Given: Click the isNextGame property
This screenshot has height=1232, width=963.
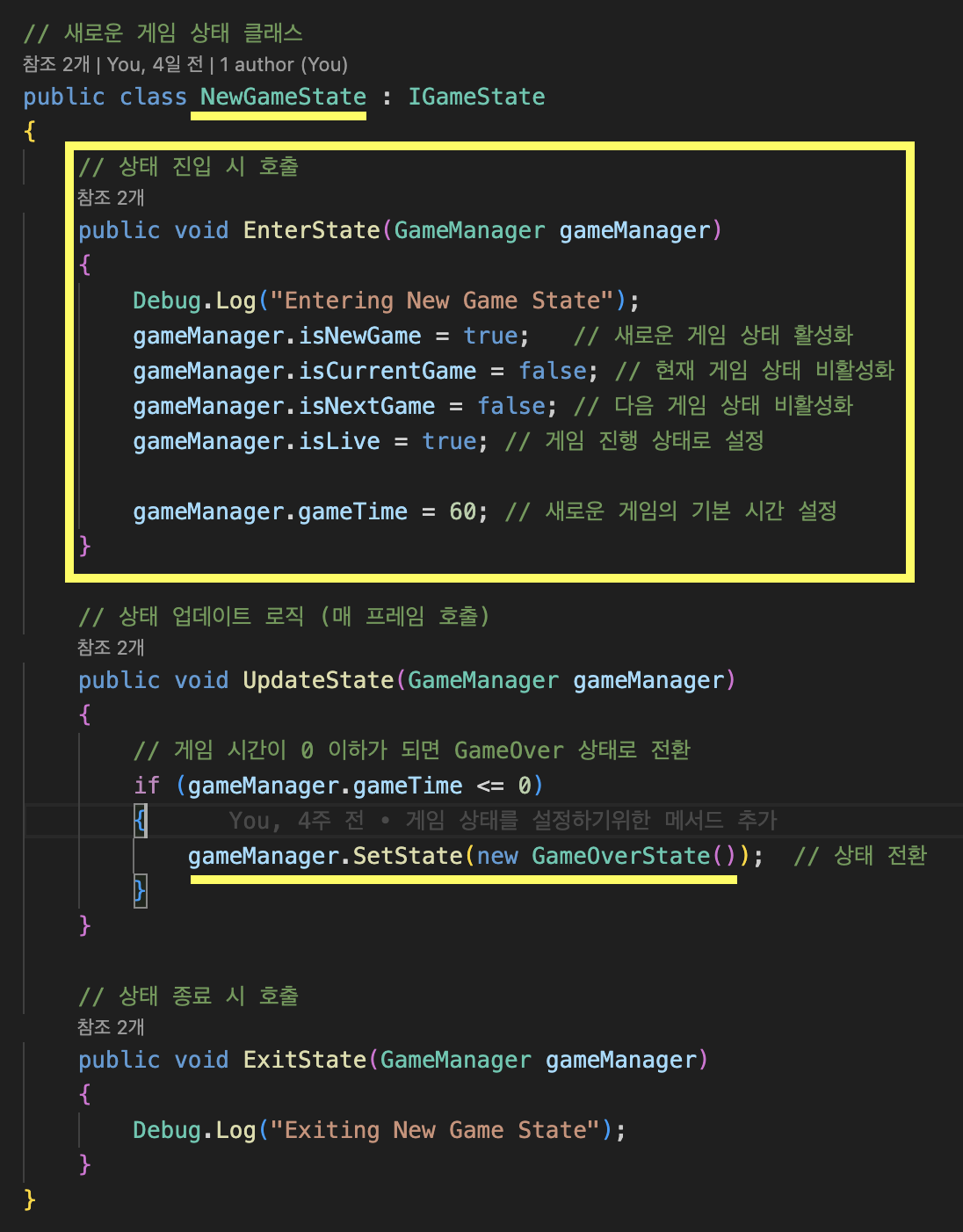Looking at the screenshot, I should click(366, 406).
